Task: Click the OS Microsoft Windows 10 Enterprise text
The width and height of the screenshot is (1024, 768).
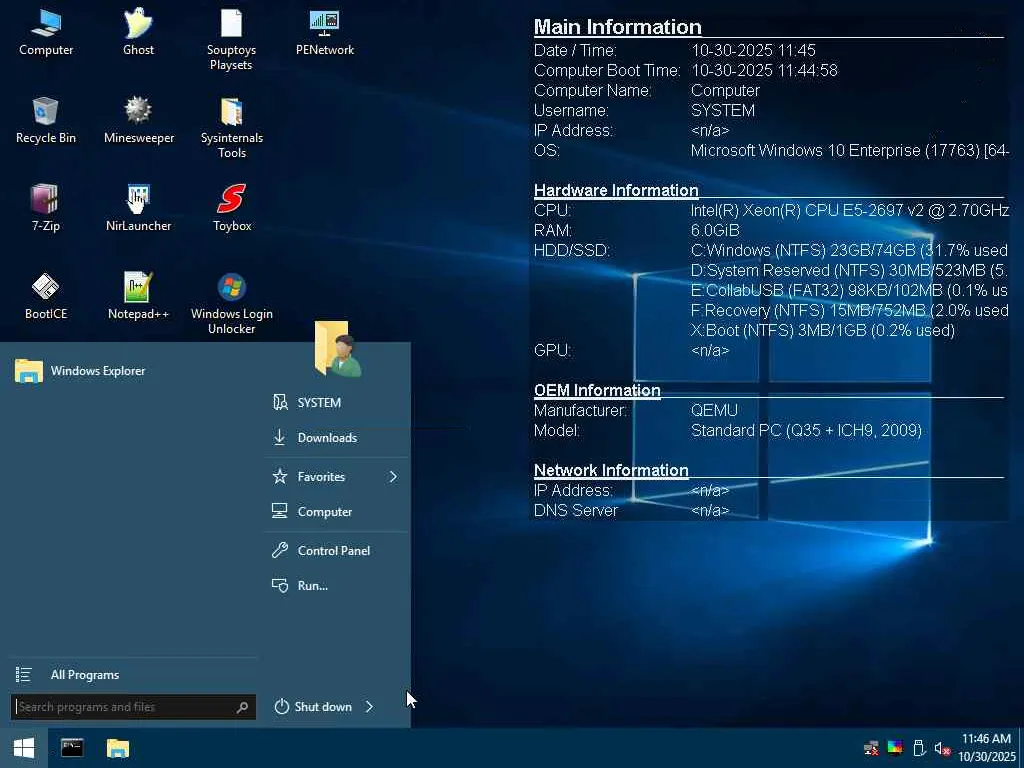Action: point(850,150)
